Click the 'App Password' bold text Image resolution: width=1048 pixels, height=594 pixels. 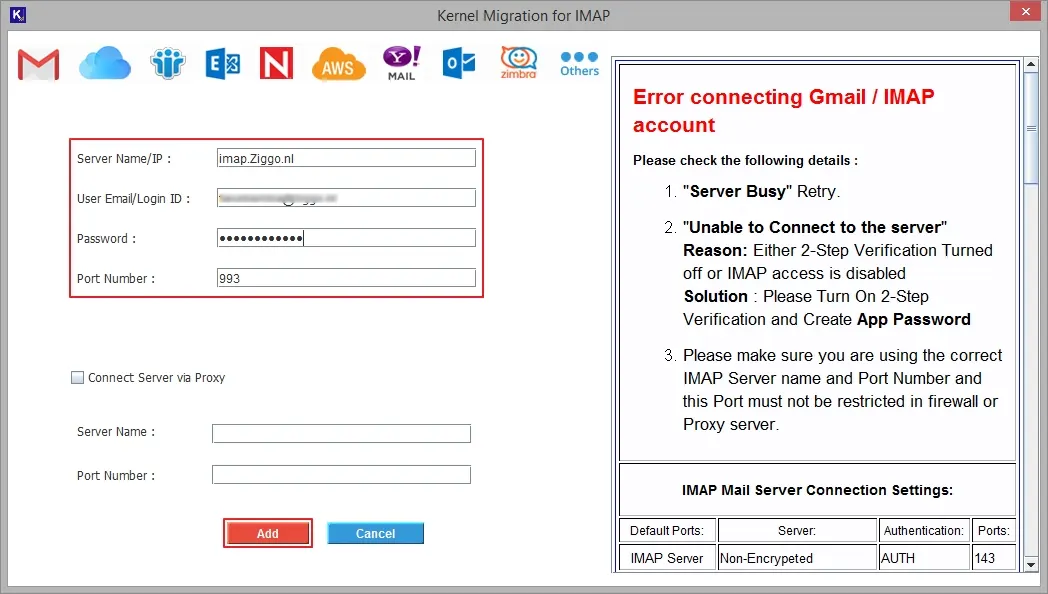914,319
